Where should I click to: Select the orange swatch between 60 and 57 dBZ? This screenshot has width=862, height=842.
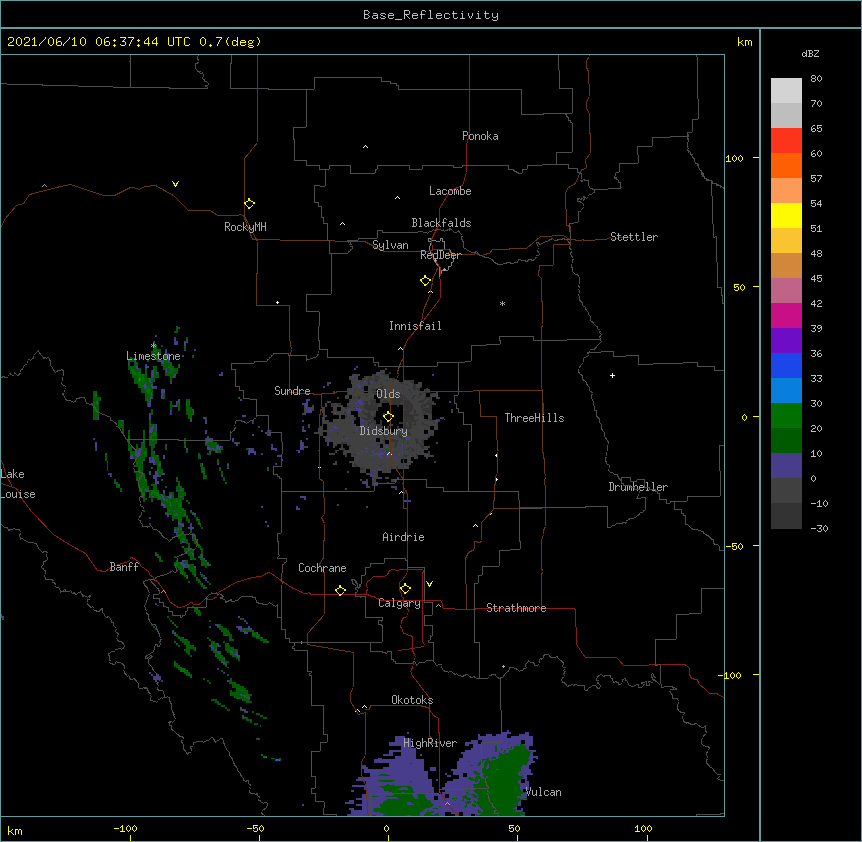[786, 165]
